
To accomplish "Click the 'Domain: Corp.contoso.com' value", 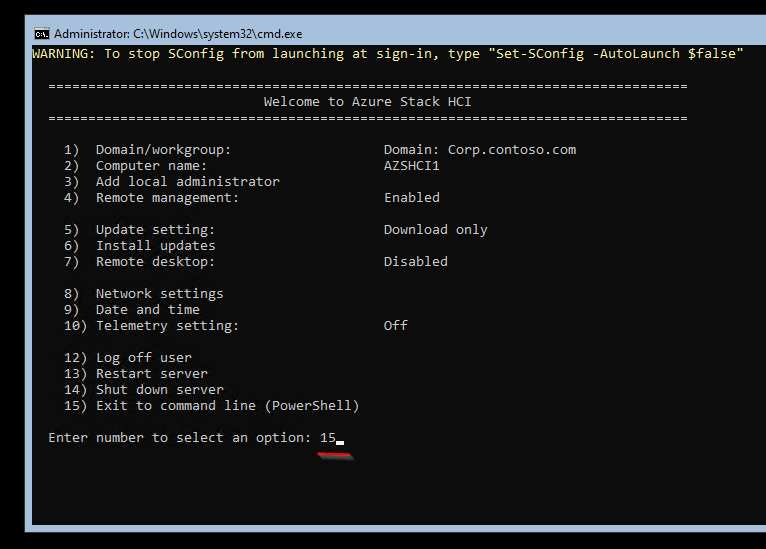I will [x=480, y=149].
